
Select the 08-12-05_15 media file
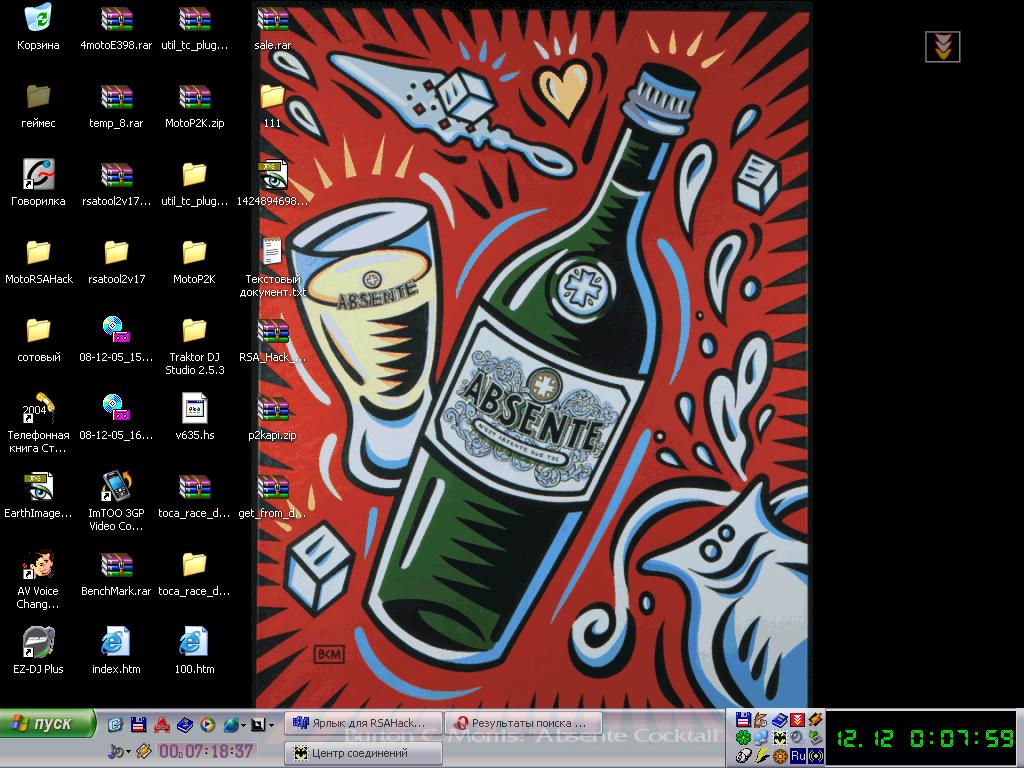pyautogui.click(x=116, y=338)
